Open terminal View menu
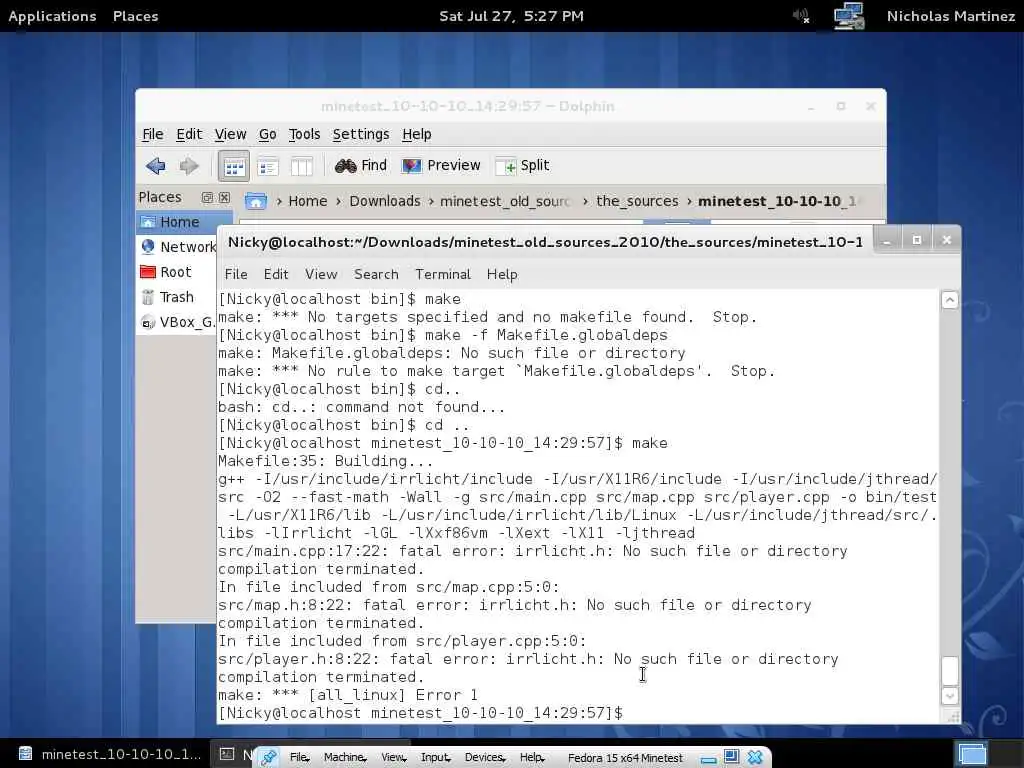1024x768 pixels. tap(321, 274)
